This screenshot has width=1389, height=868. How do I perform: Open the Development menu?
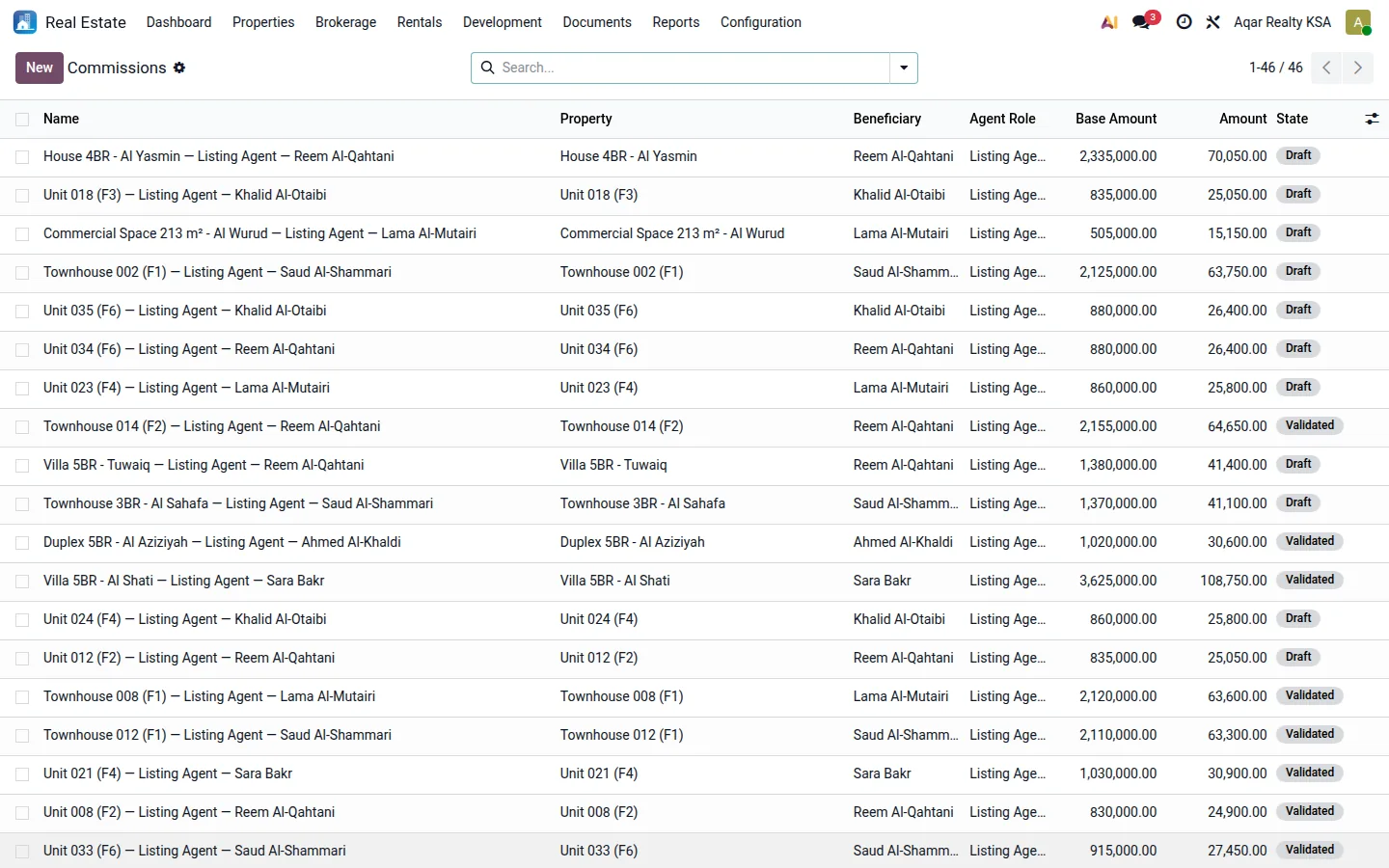pyautogui.click(x=503, y=22)
